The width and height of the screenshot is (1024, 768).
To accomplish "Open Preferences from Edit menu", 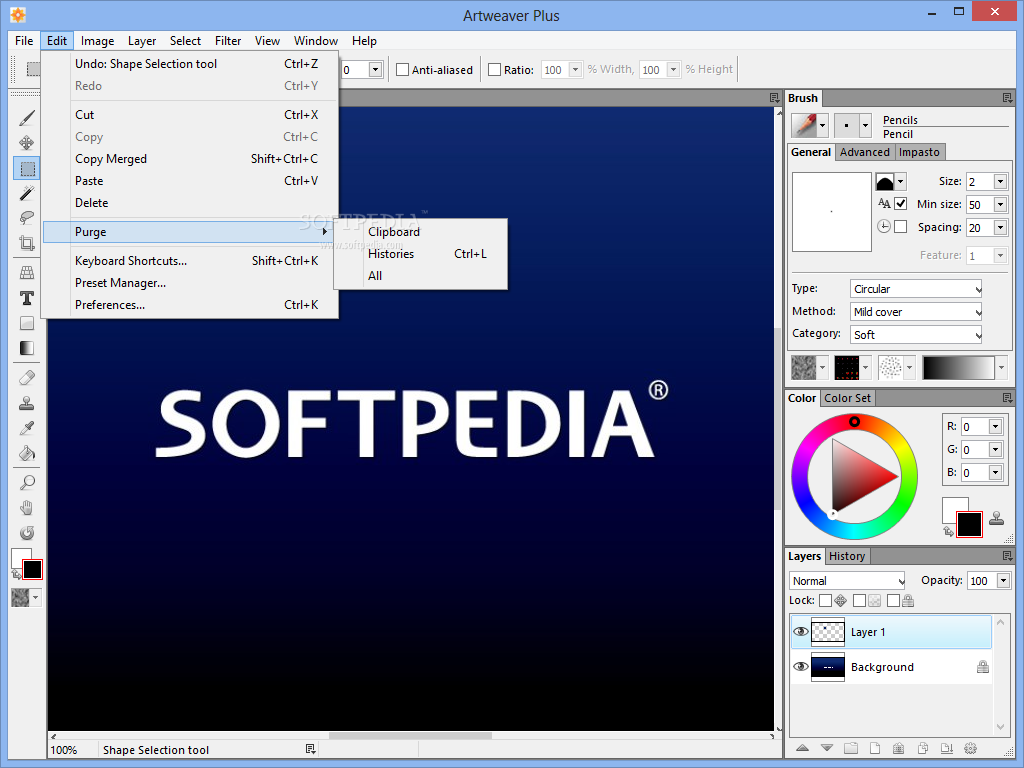I will coord(191,305).
